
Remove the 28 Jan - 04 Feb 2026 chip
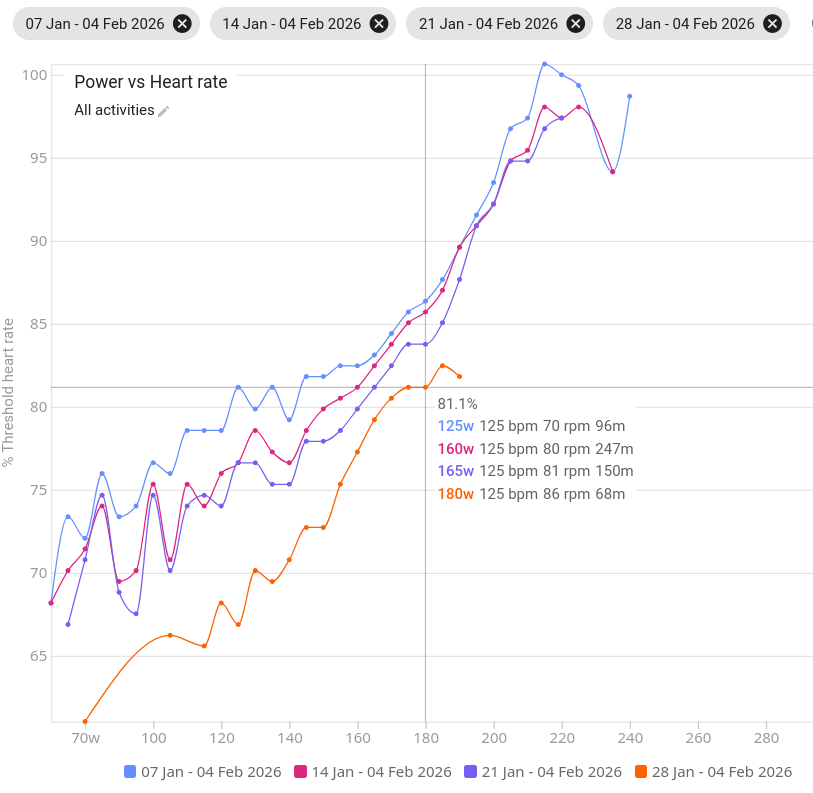click(773, 24)
